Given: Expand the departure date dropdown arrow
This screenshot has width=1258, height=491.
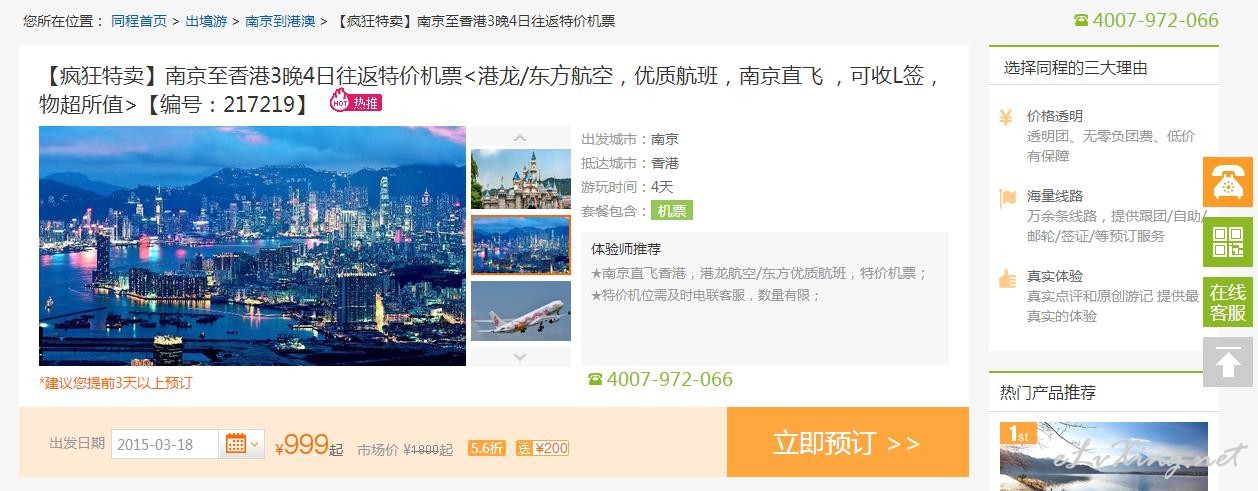Looking at the screenshot, I should click(x=255, y=443).
